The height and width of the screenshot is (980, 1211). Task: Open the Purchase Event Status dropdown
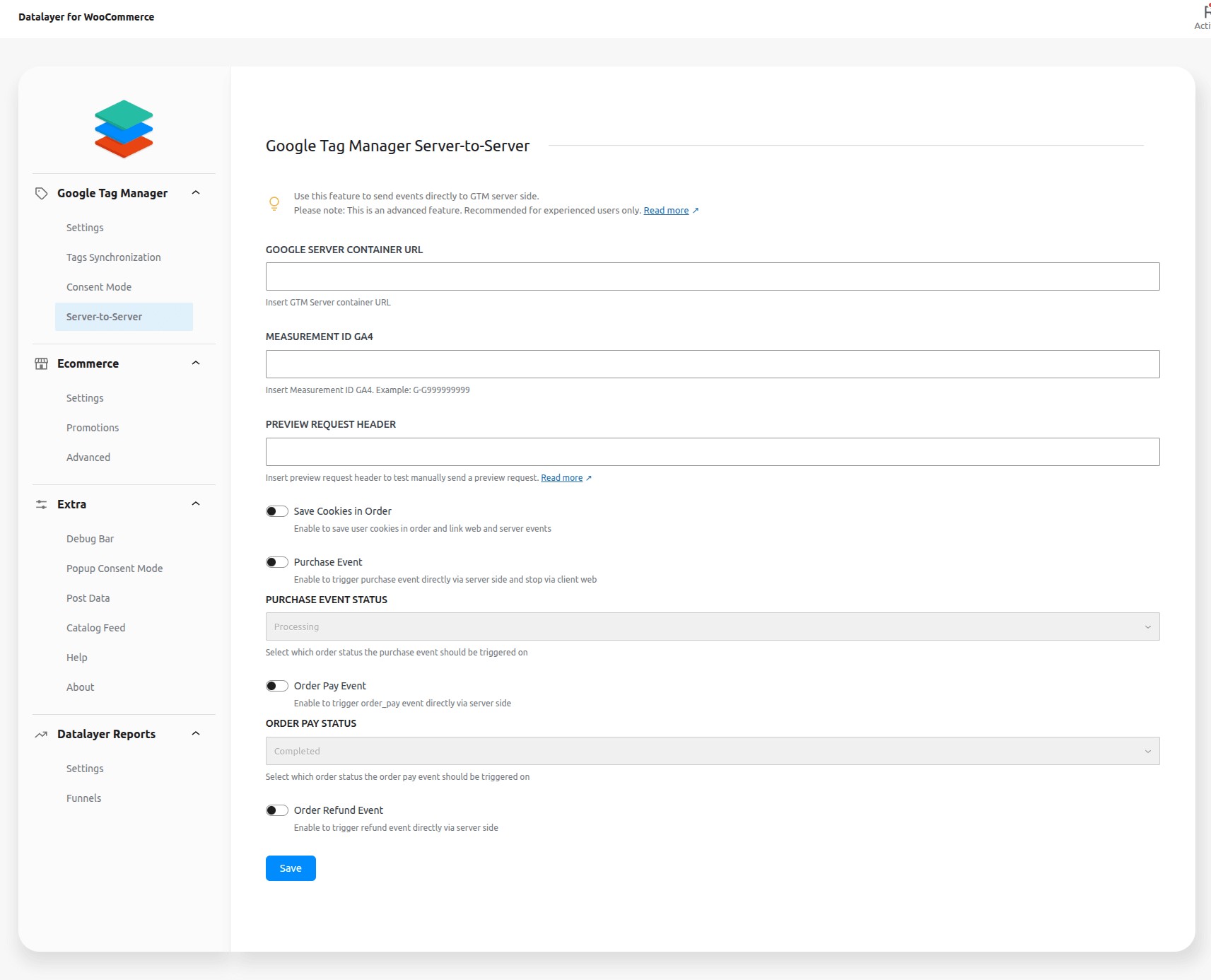coord(712,626)
